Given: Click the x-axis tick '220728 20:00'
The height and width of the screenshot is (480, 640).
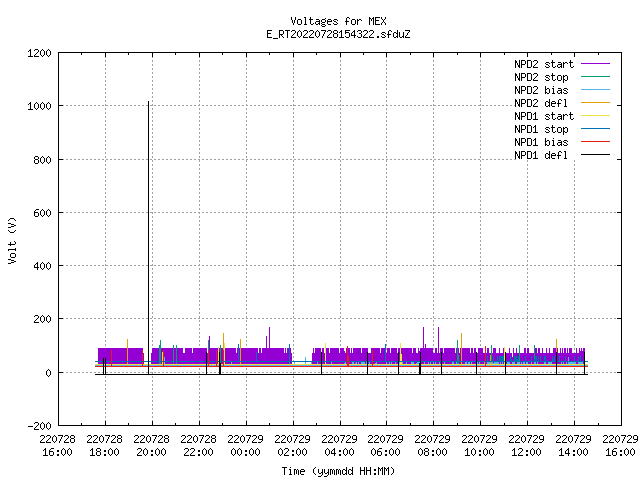Looking at the screenshot, I should [x=151, y=446].
